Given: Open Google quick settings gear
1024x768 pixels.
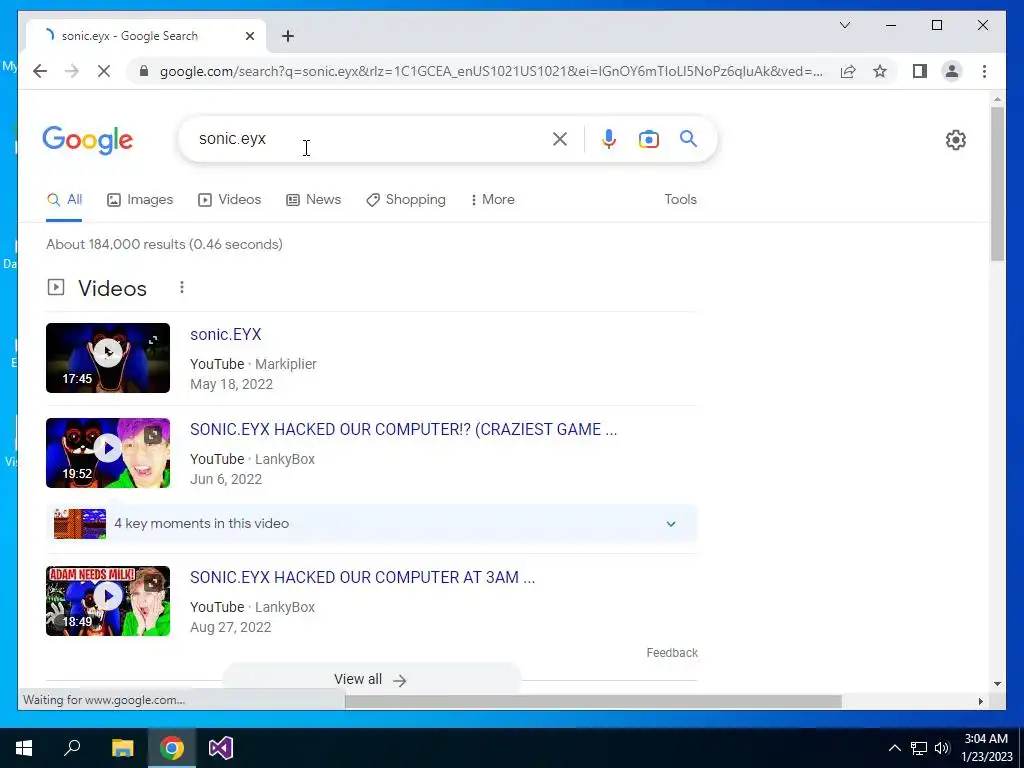Looking at the screenshot, I should click(955, 139).
